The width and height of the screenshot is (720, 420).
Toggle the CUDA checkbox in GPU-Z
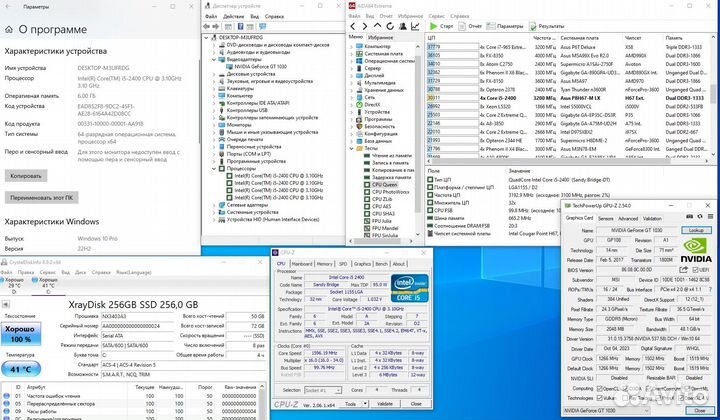[x=624, y=388]
